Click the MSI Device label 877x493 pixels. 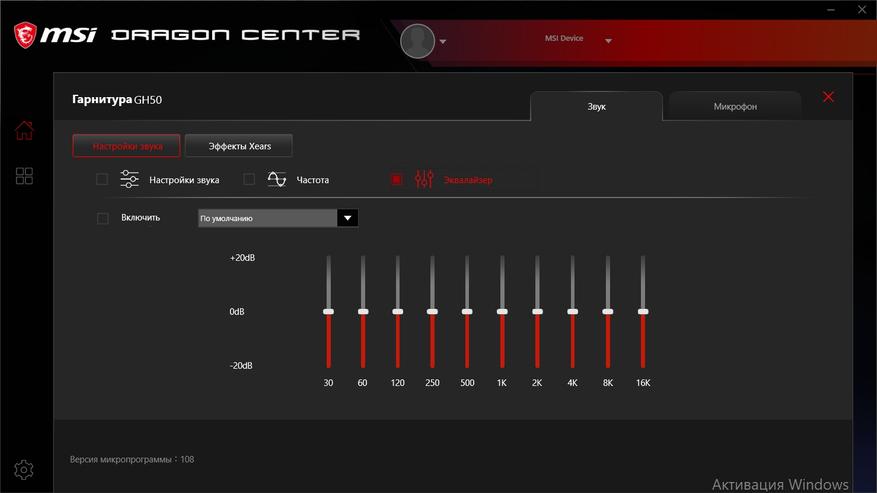point(564,38)
